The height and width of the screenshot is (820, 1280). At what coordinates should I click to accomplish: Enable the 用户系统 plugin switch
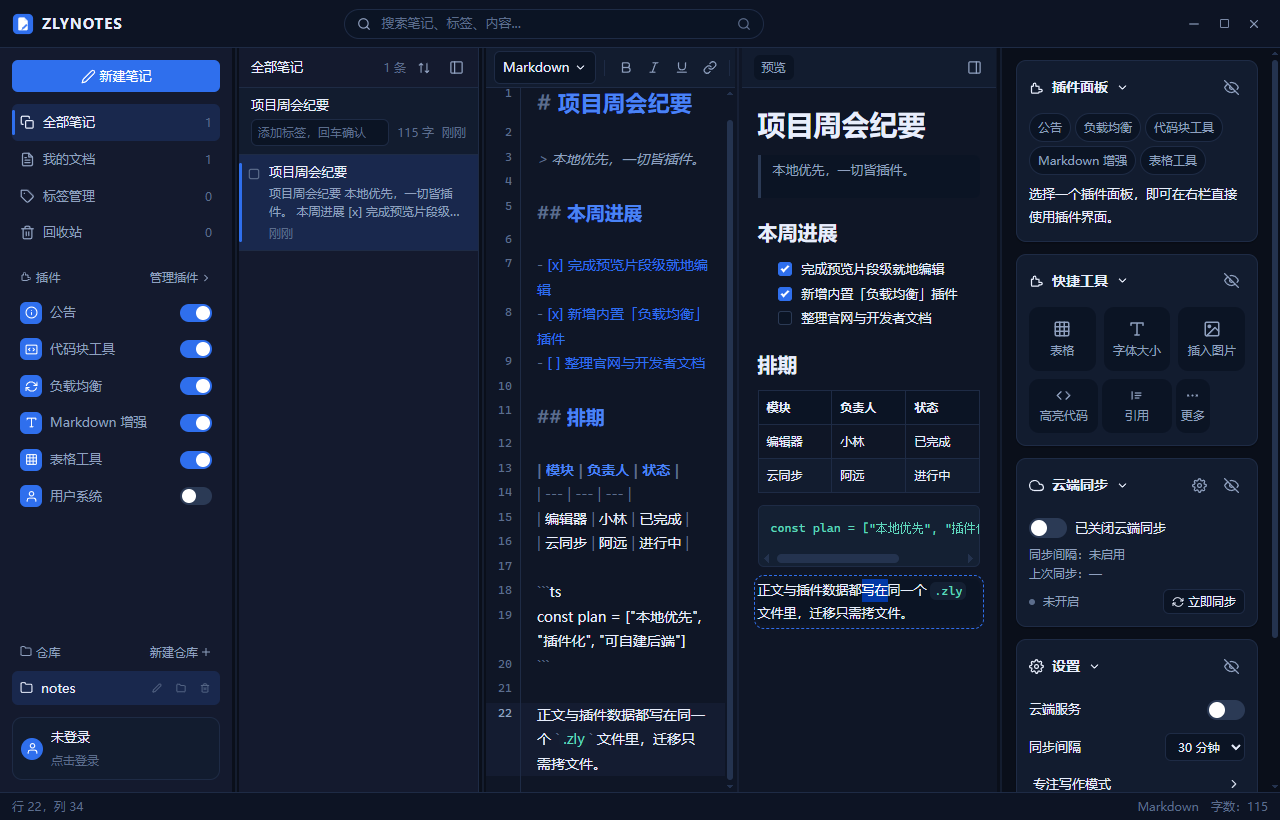[196, 496]
